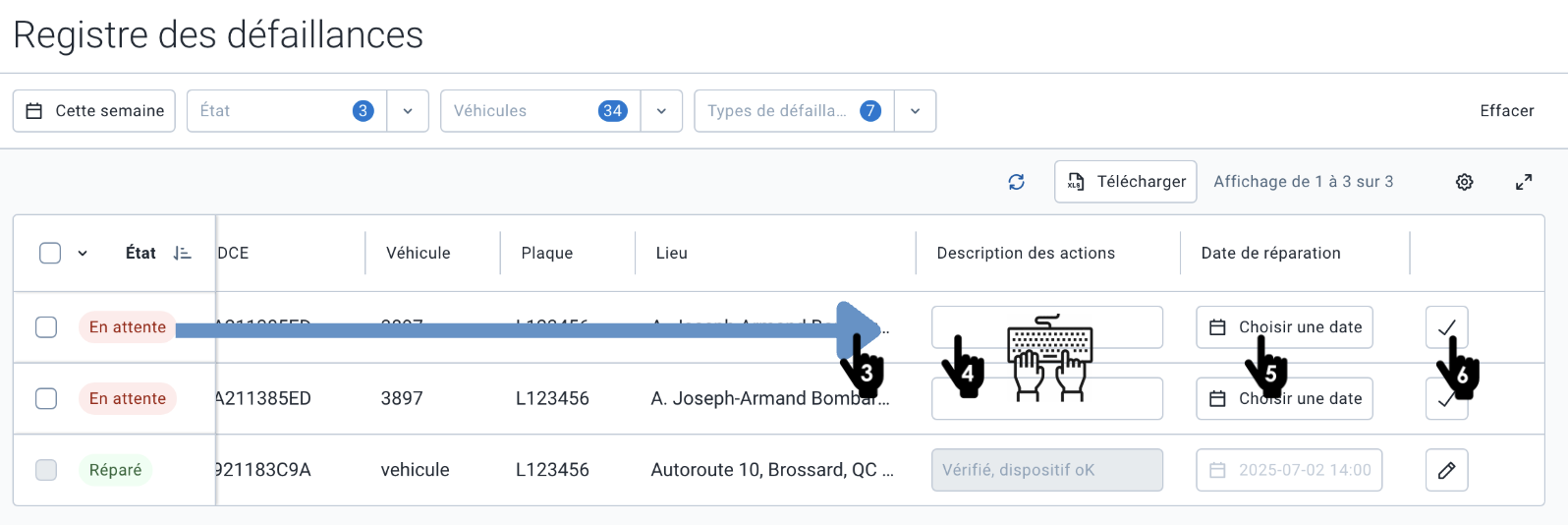The height and width of the screenshot is (525, 1568).
Task: Click Effacer to clear the filters
Action: (1506, 111)
